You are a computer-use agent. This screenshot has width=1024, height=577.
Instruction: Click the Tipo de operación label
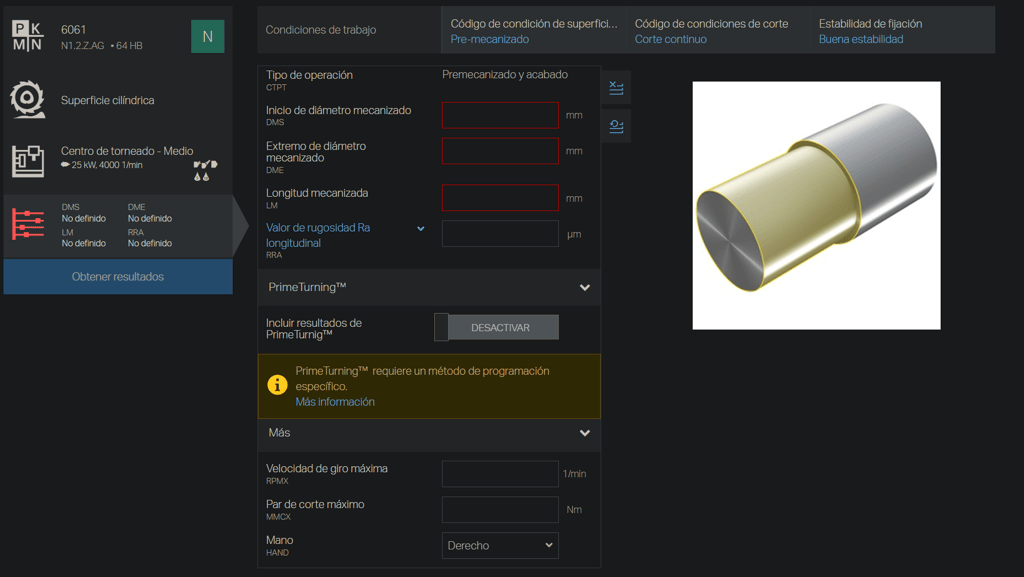(x=309, y=75)
